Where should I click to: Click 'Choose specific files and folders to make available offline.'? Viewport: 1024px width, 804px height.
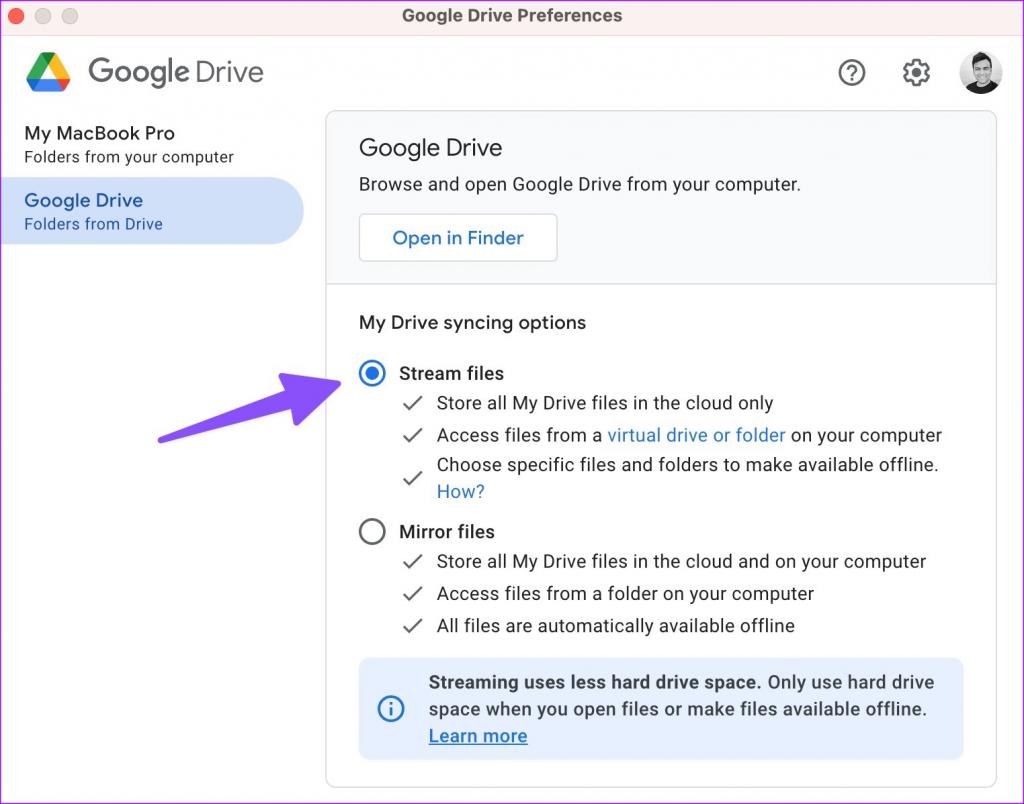[688, 465]
